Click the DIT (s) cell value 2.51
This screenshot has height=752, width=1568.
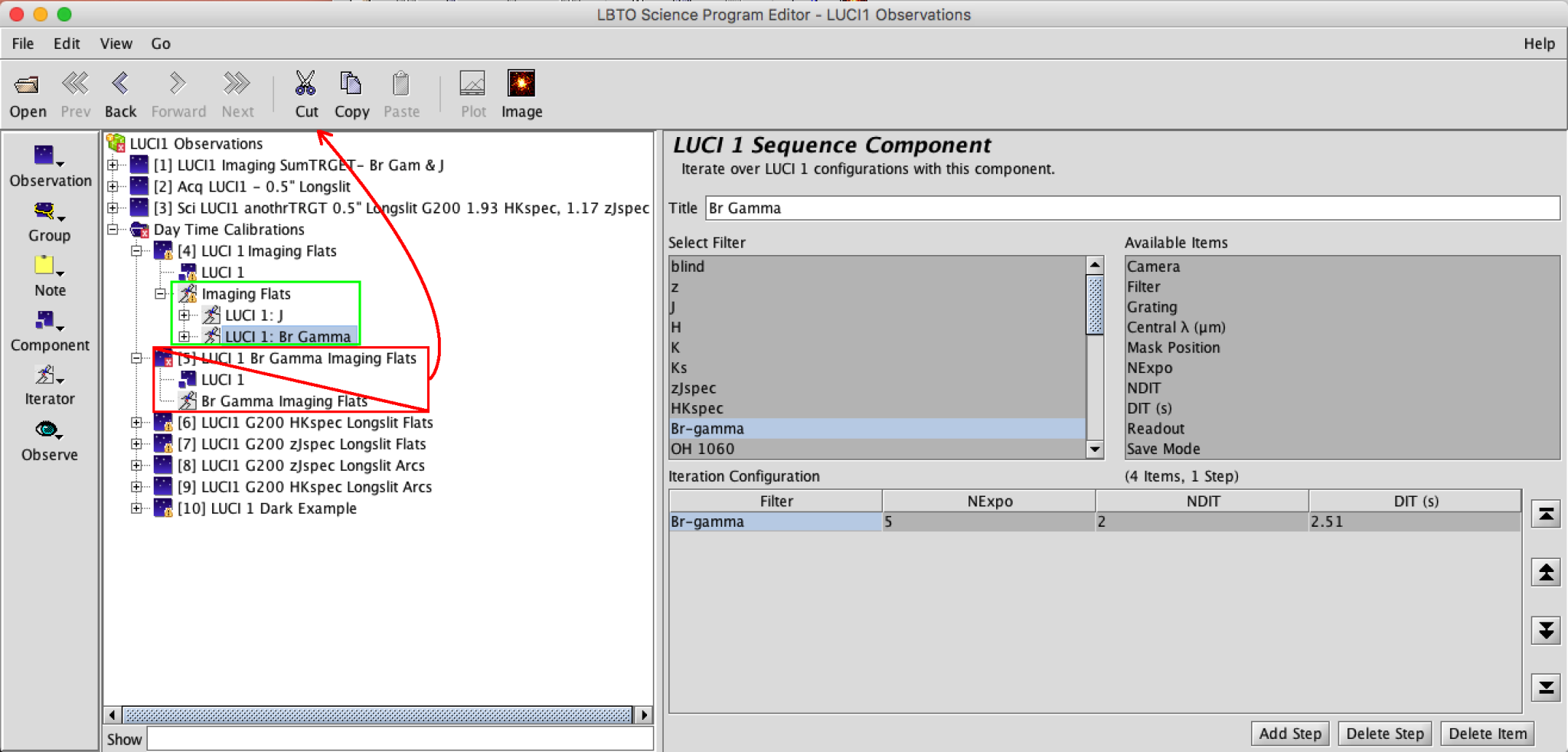coord(1414,521)
